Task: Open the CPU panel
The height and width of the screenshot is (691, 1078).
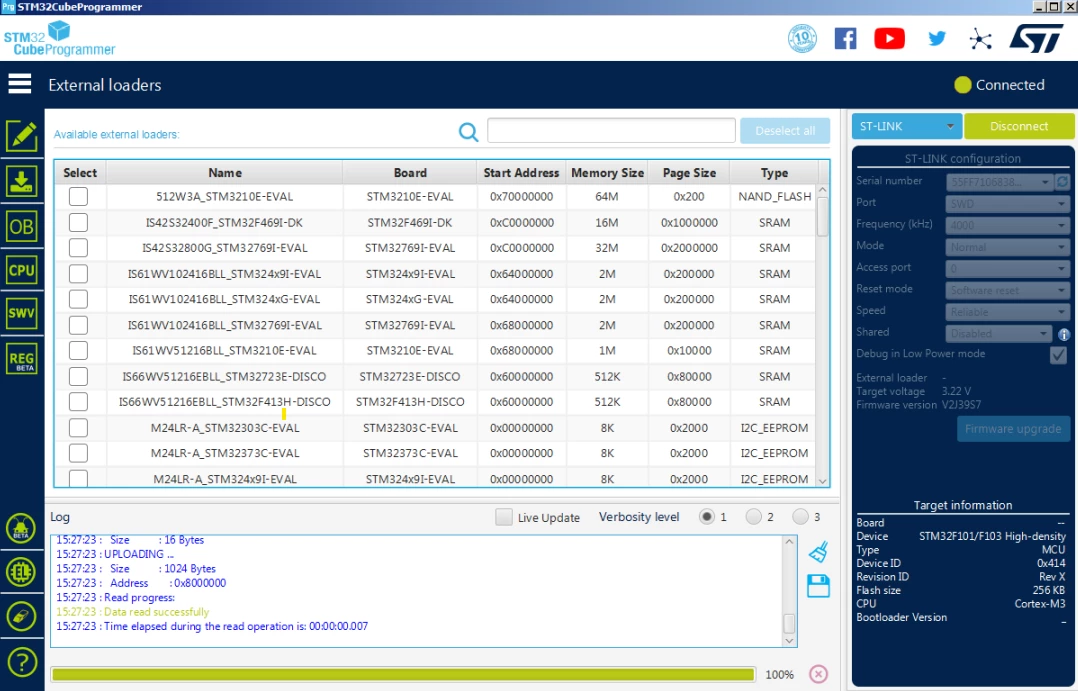Action: [x=21, y=270]
